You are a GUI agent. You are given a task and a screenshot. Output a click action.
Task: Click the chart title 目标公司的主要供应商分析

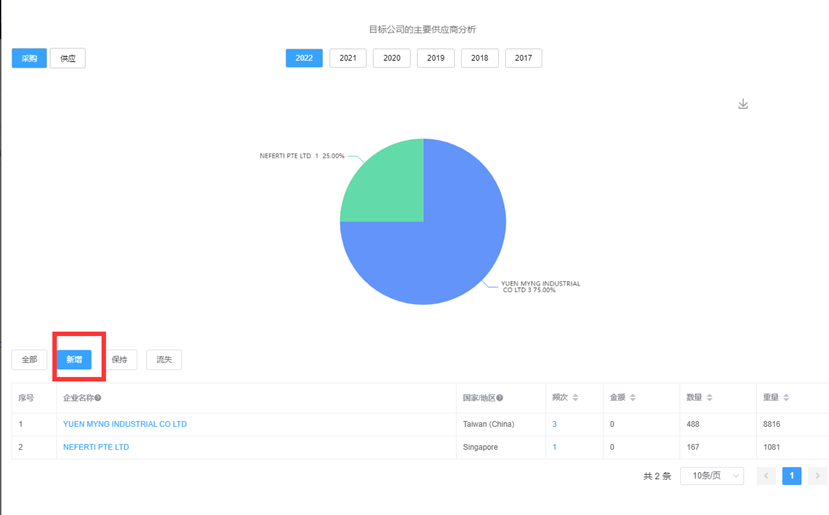pos(422,29)
